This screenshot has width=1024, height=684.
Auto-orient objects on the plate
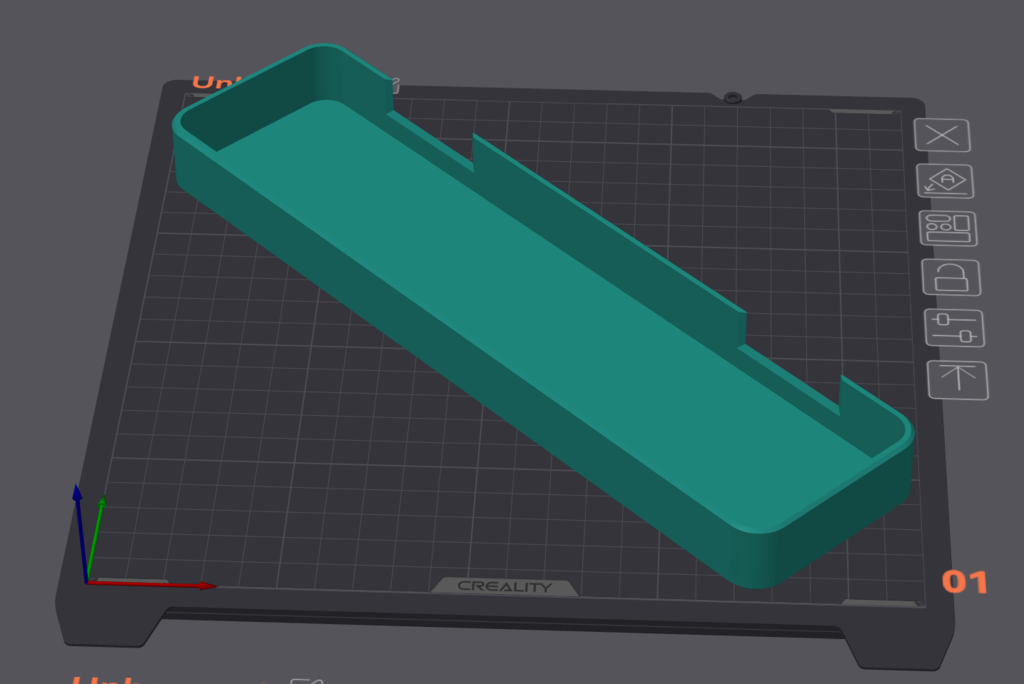[x=945, y=181]
